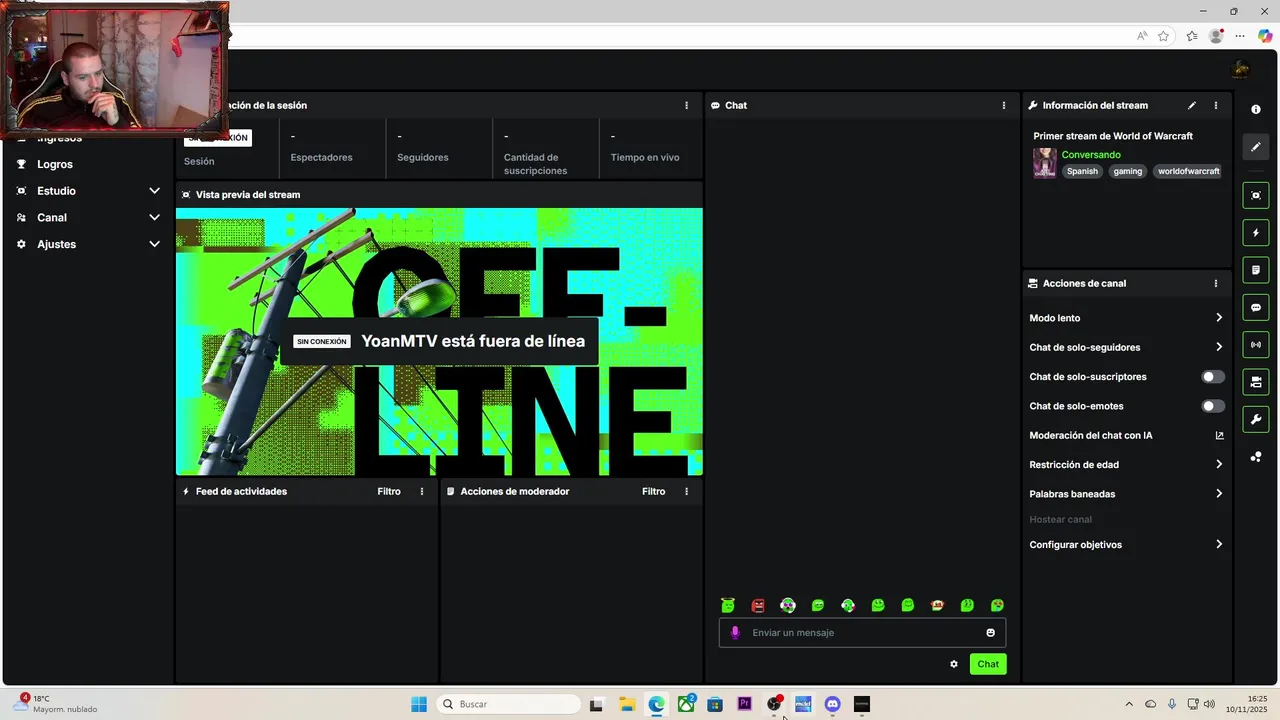Toggle the broadcast signal icon in right sidebar
Screen dimensions: 1280x720
coord(1256,345)
